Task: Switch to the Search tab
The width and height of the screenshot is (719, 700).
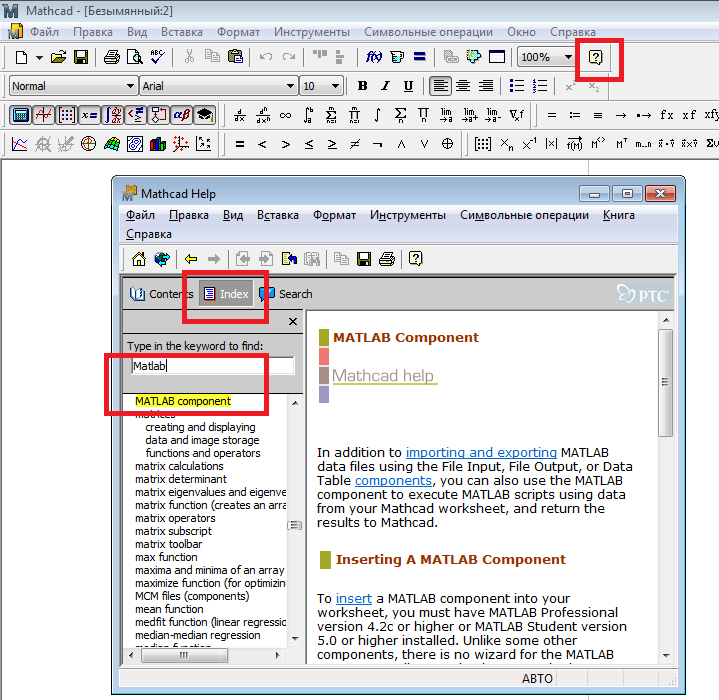Action: click(x=286, y=294)
